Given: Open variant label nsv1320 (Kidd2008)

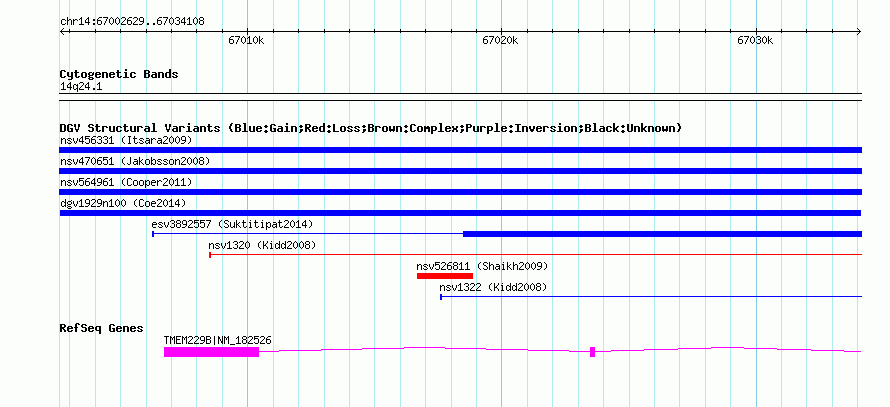Looking at the screenshot, I should coord(262,245).
